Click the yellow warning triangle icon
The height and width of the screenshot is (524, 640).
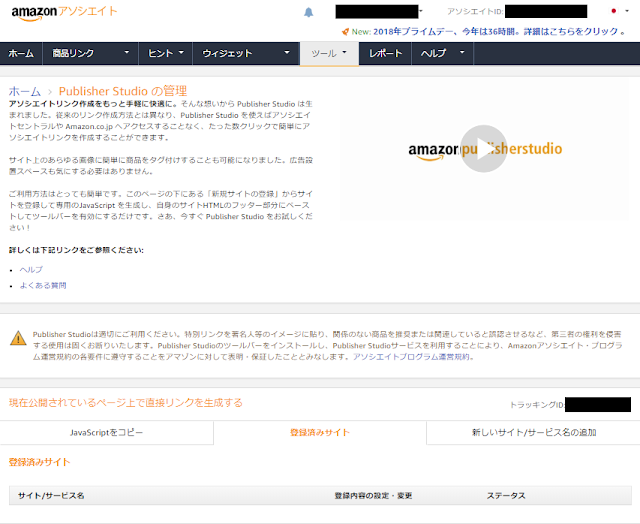point(18,338)
